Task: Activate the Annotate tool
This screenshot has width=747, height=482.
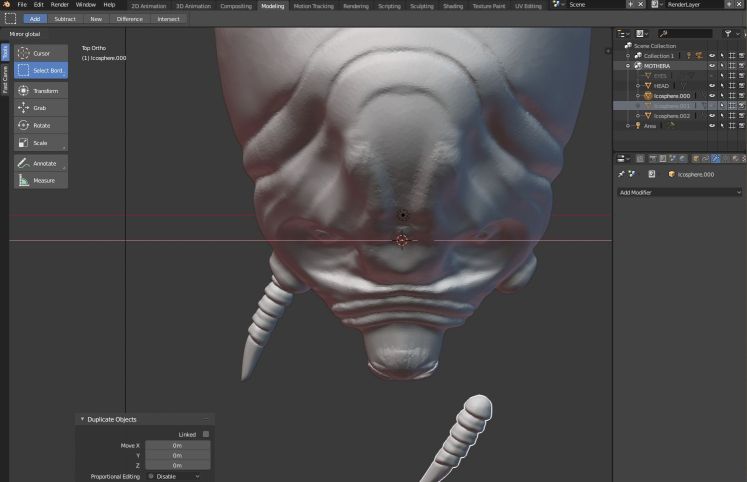Action: [40, 163]
